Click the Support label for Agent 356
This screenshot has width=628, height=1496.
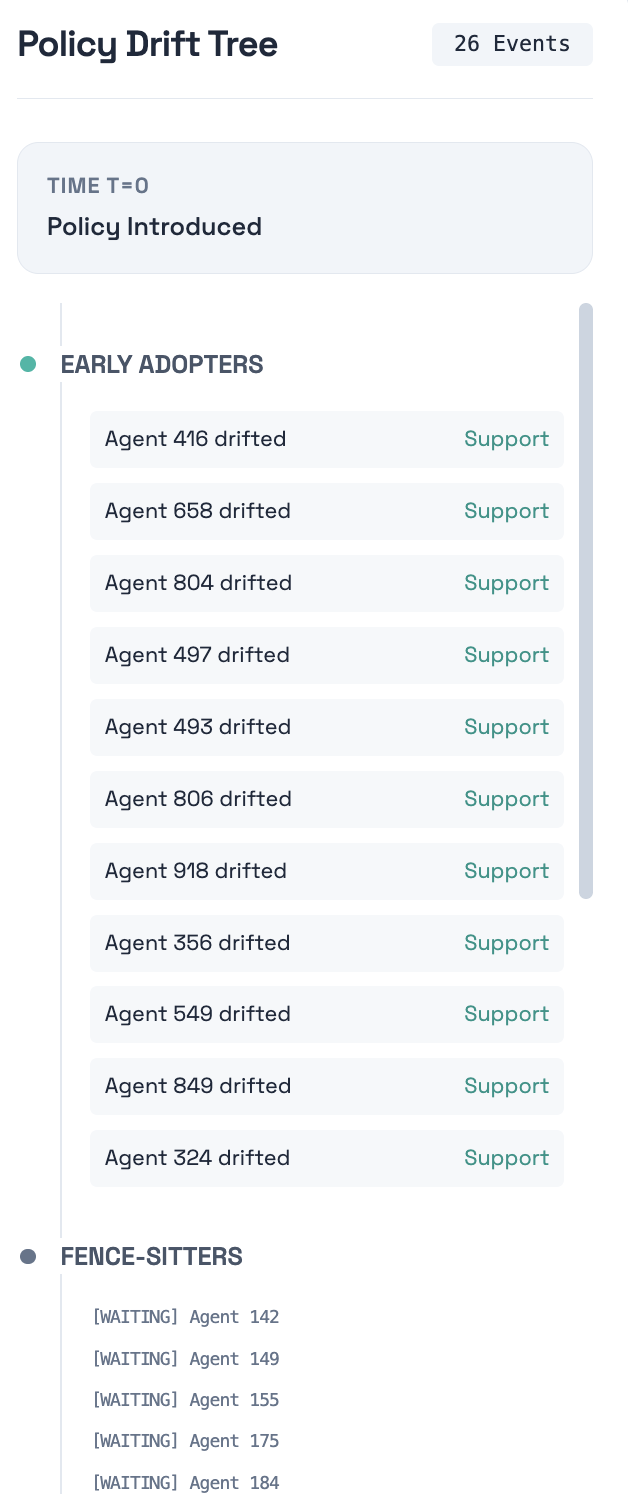pyautogui.click(x=506, y=943)
